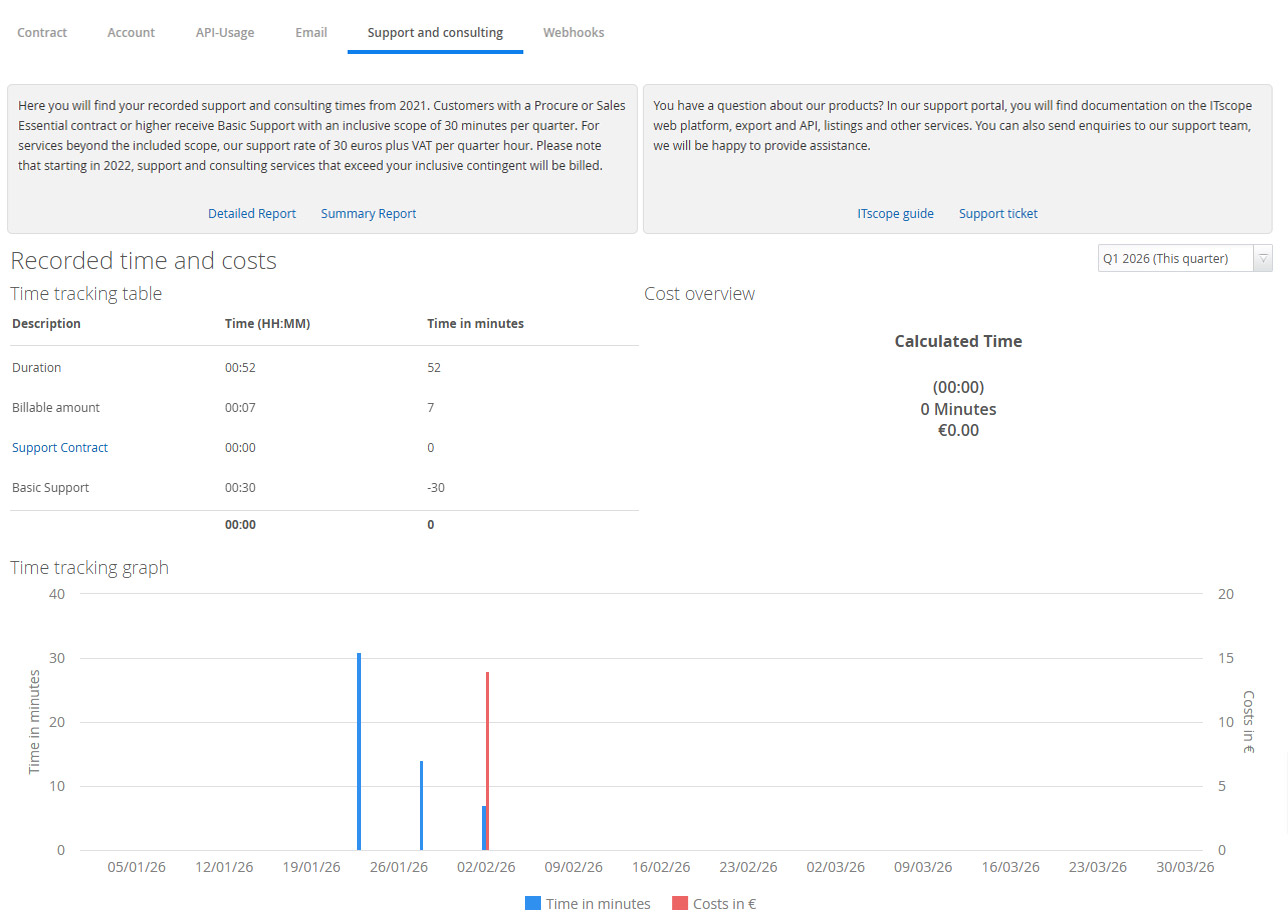Open the Detailed Report
Screen dimensions: 1288x920
[251, 213]
